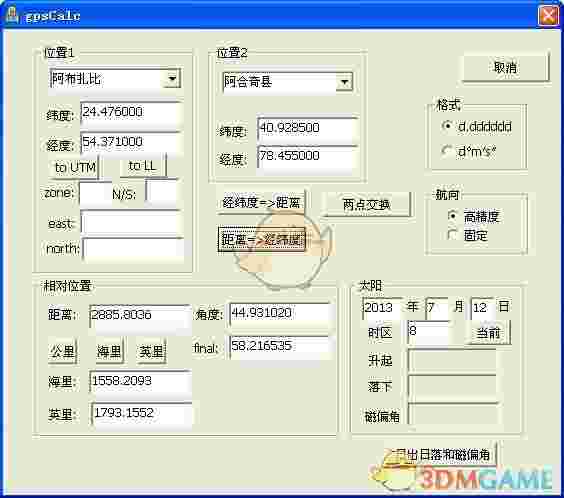Click the month field showing 7
The image size is (564, 498).
[x=437, y=308]
